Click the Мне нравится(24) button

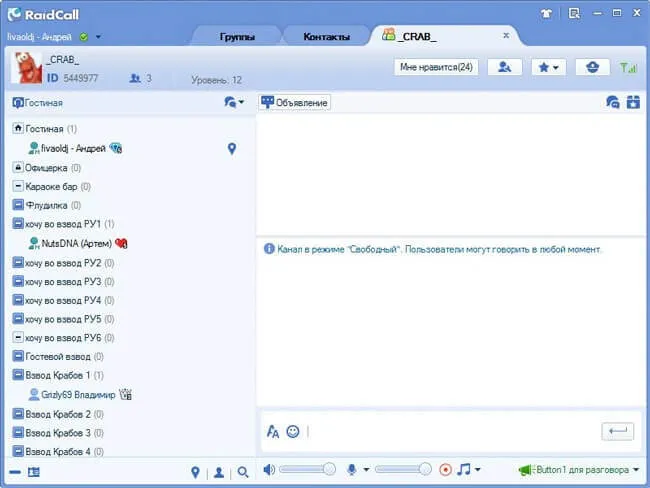436,67
